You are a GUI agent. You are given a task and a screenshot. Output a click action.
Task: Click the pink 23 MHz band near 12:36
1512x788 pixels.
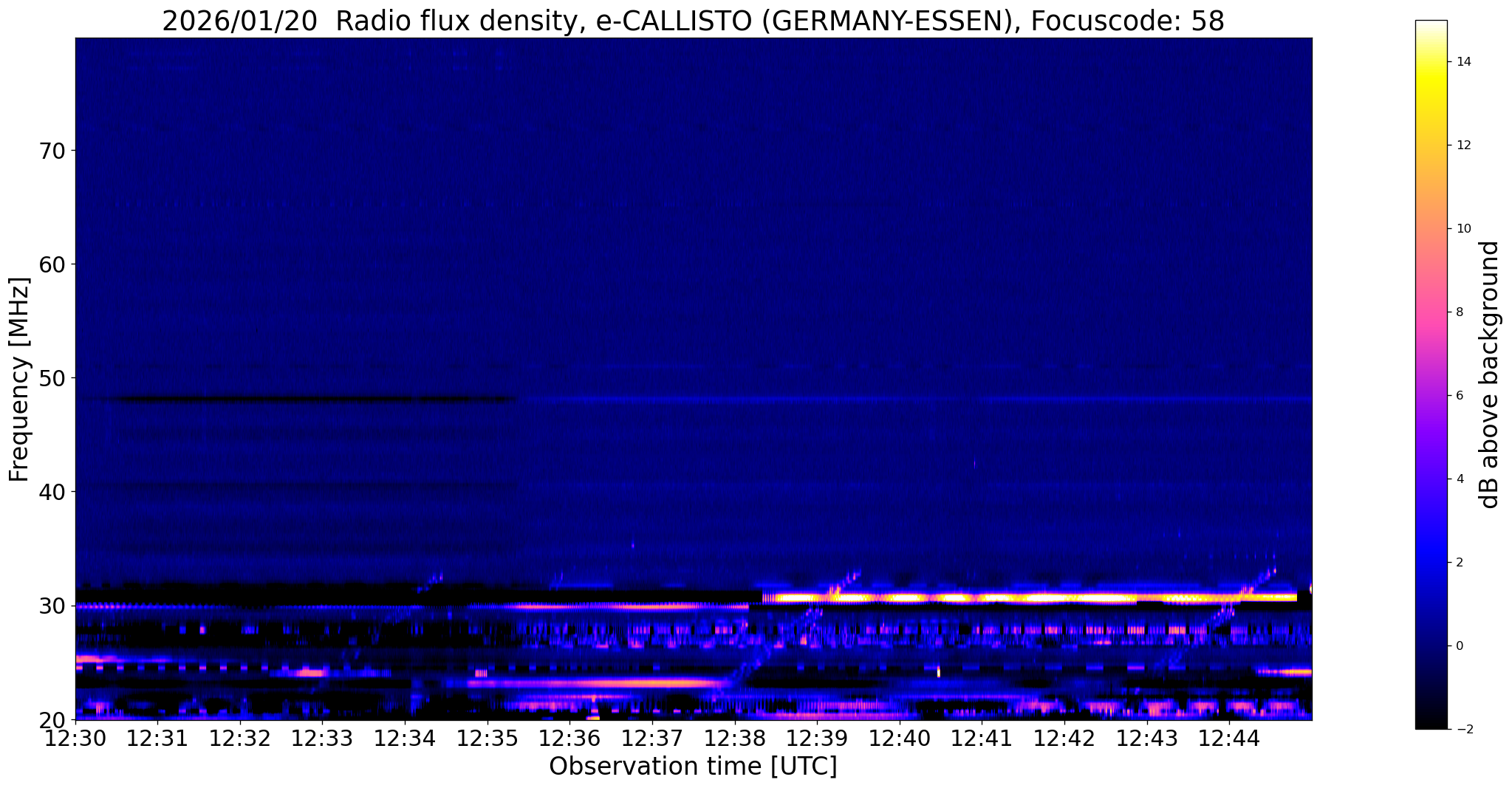tap(597, 683)
